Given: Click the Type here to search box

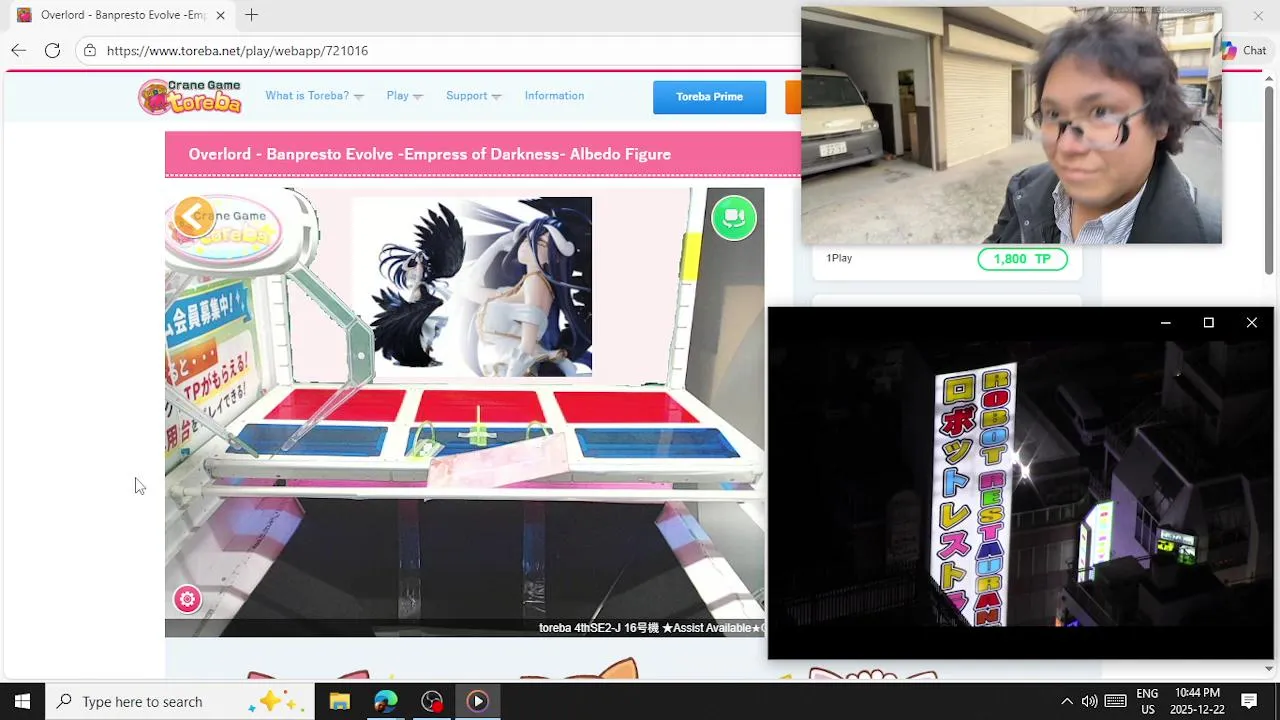Looking at the screenshot, I should (180, 701).
